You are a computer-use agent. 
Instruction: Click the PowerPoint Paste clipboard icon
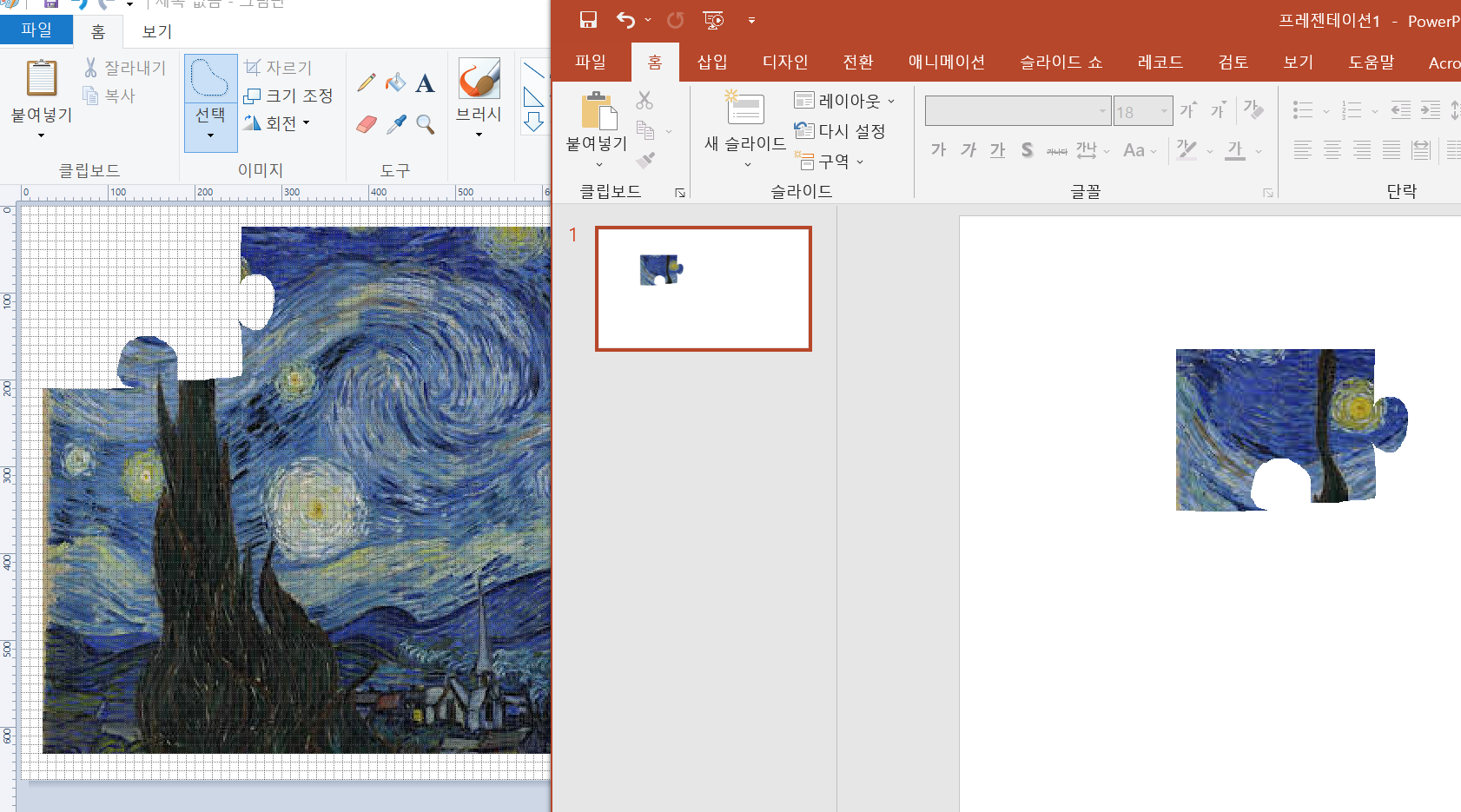pos(598,110)
